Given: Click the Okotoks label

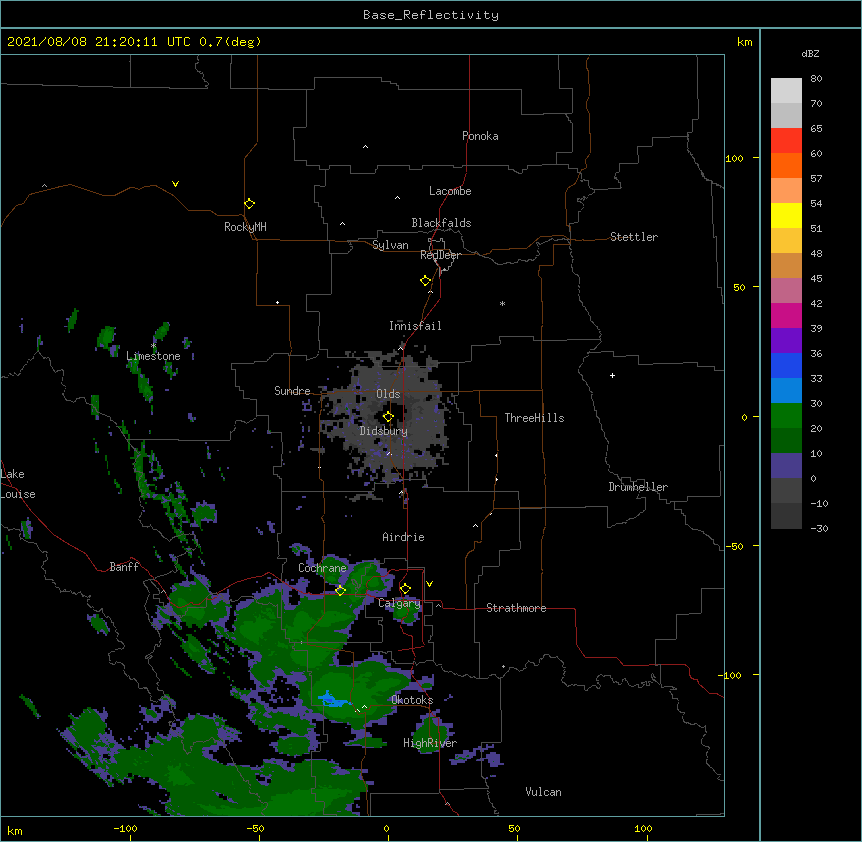Looking at the screenshot, I should (412, 700).
